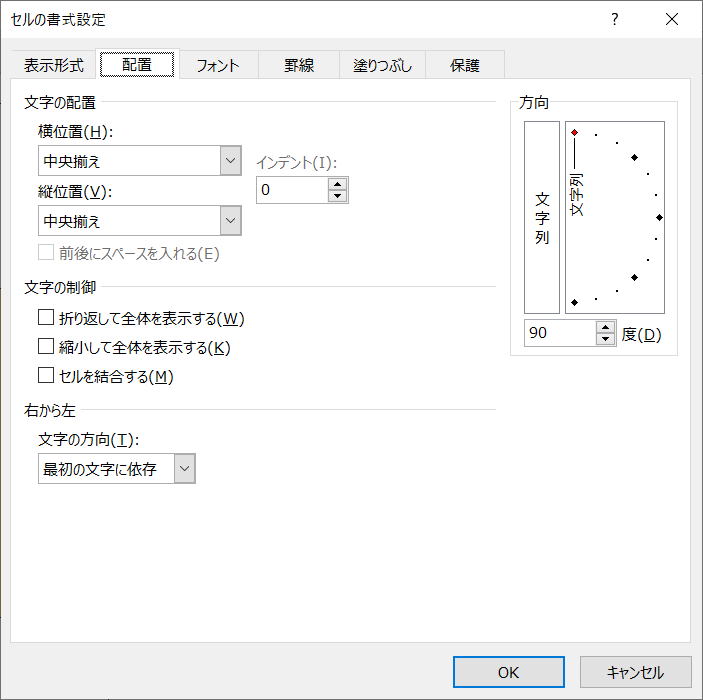The image size is (703, 700).
Task: Select vertical 文字列 orientation box
Action: pyautogui.click(x=542, y=217)
